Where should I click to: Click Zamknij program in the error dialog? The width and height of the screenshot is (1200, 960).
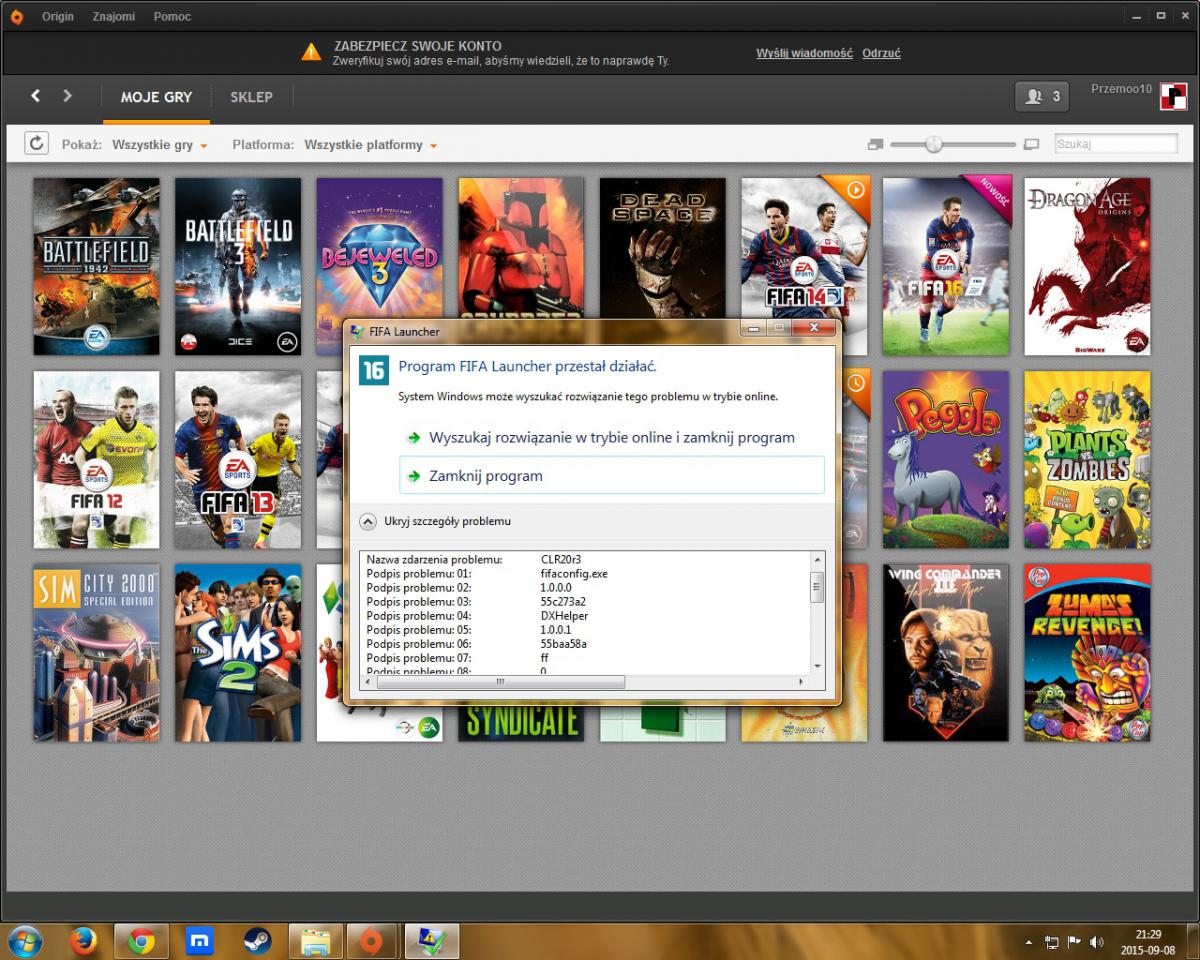tap(611, 476)
